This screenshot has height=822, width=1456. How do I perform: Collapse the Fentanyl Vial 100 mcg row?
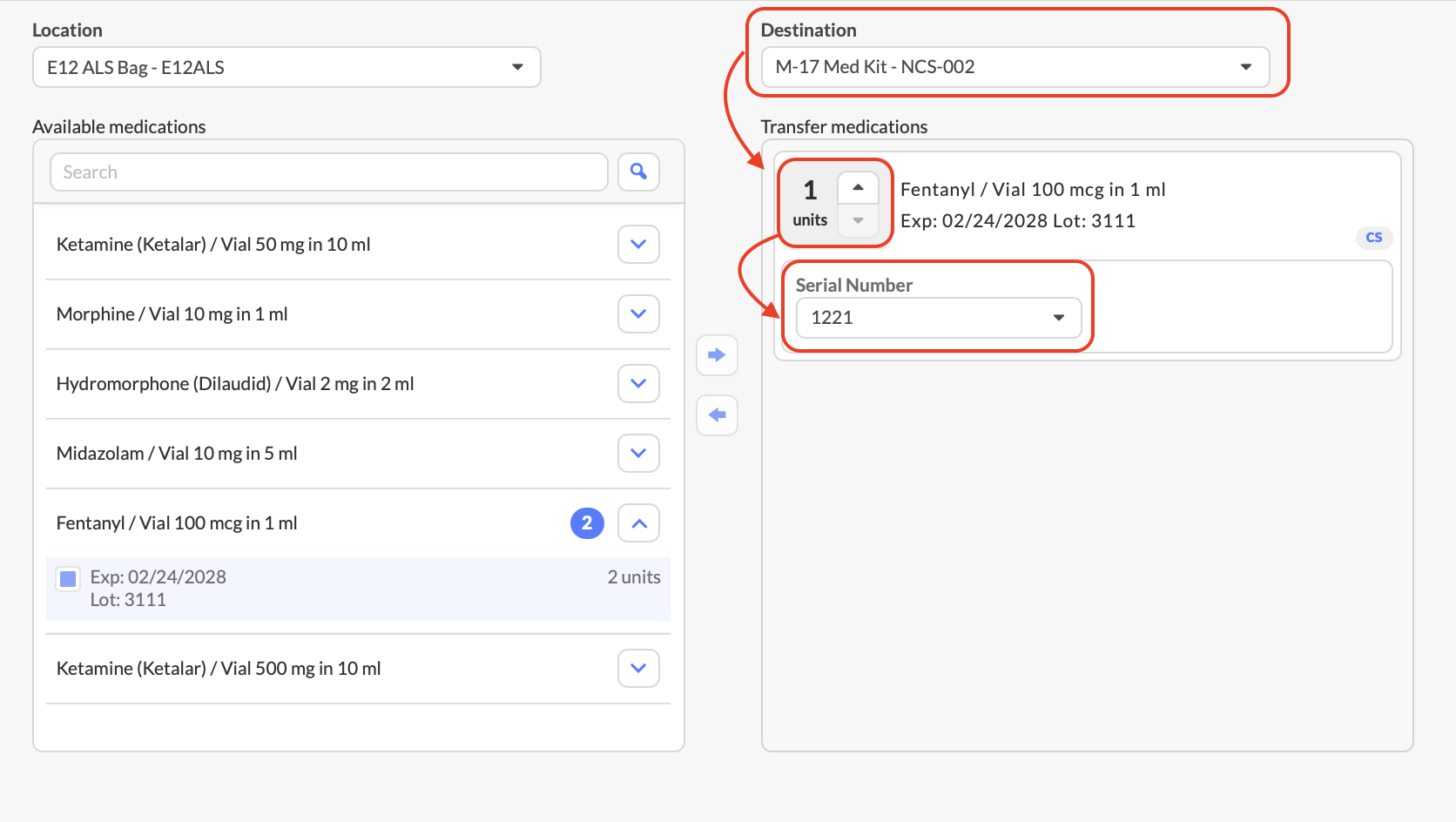638,523
